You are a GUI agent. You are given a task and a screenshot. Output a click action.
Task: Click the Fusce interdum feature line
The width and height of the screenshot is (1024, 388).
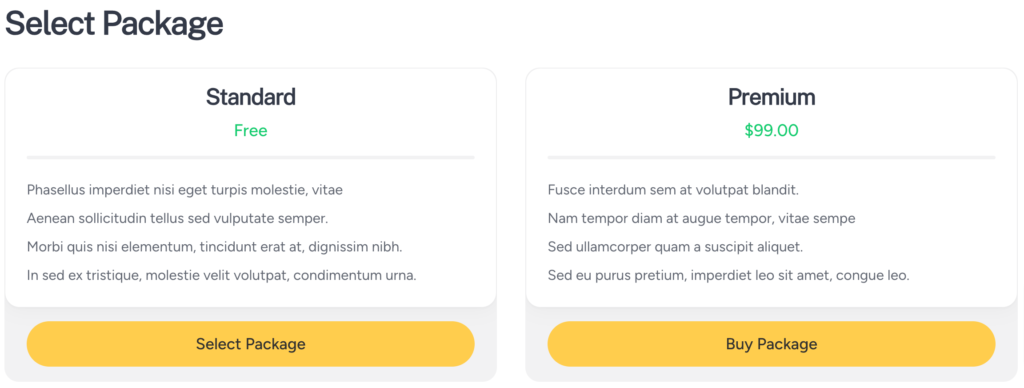click(673, 190)
